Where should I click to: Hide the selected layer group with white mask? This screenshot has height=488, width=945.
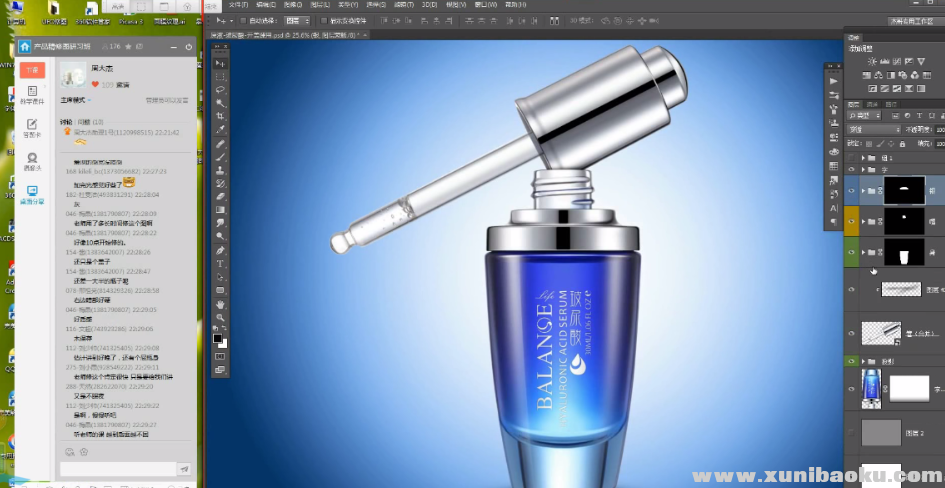pyautogui.click(x=851, y=190)
